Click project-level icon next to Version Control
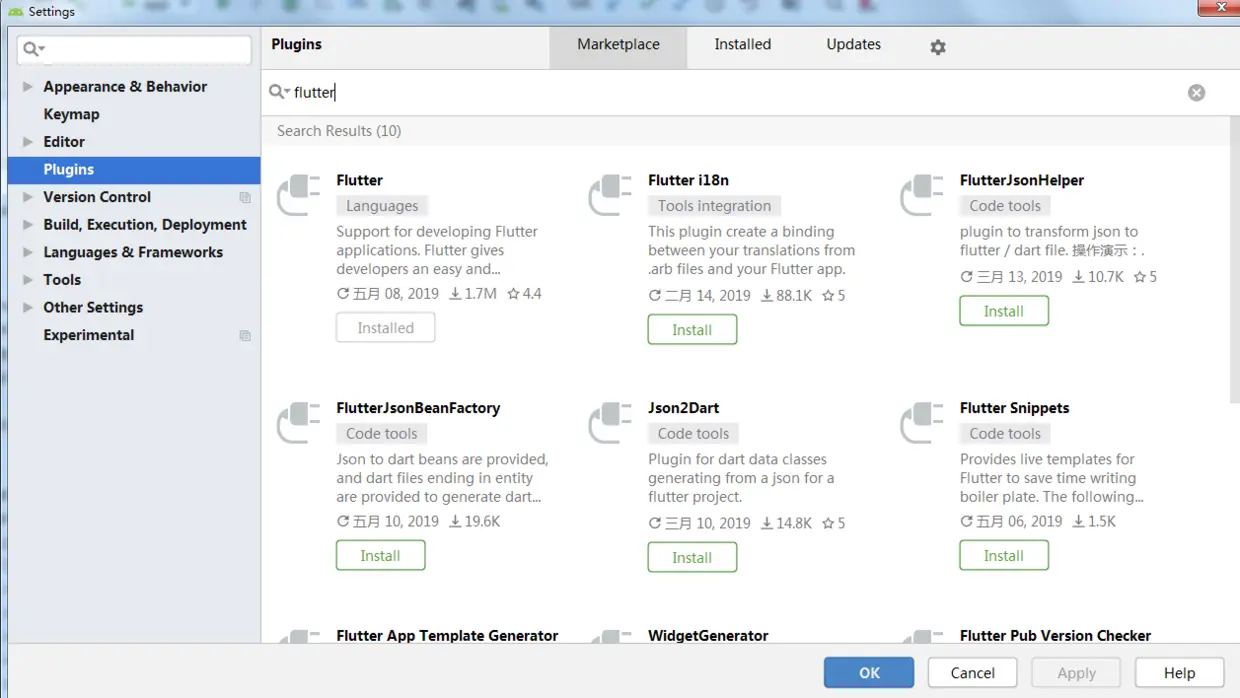 click(x=245, y=198)
